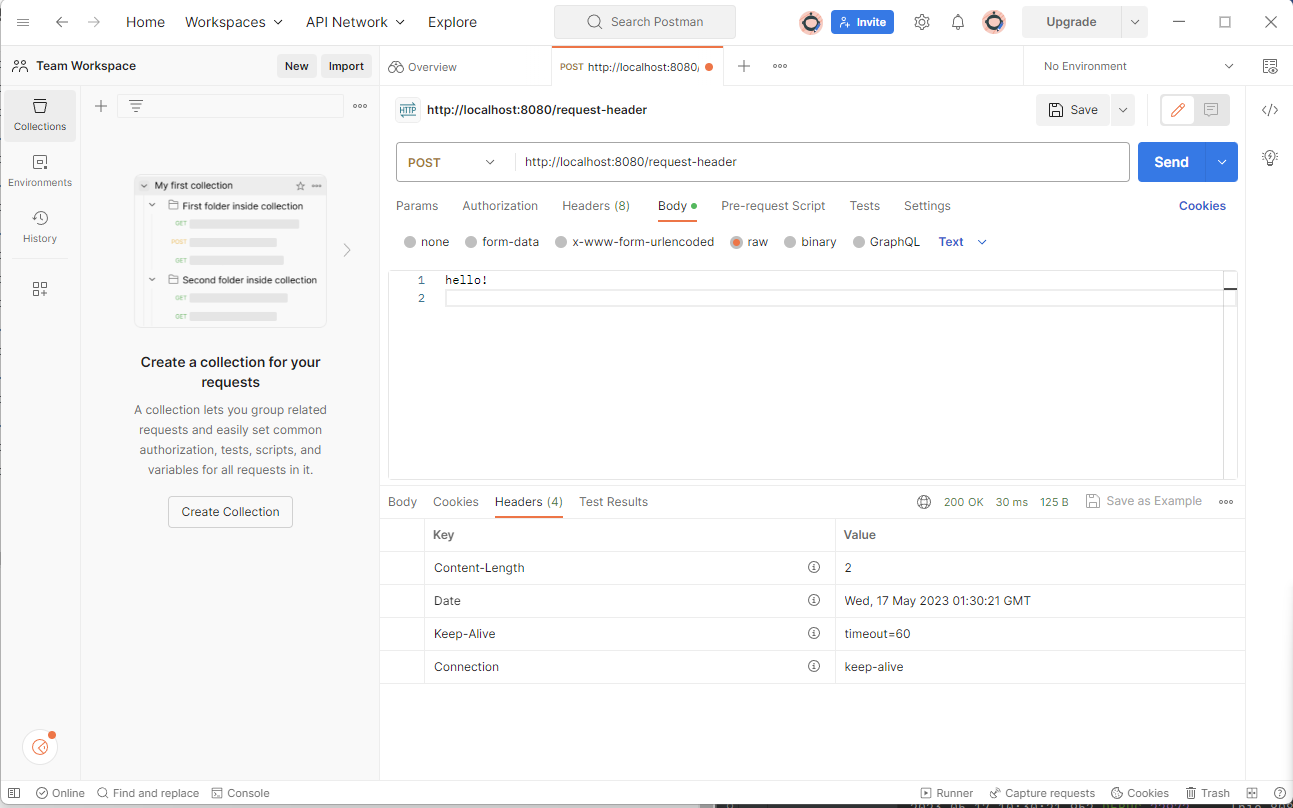
Task: Open the comments mode icon
Action: [1211, 110]
